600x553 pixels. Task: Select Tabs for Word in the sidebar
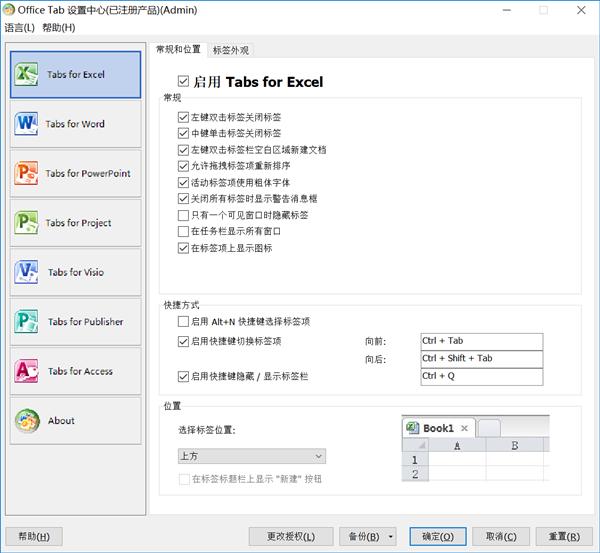click(75, 124)
